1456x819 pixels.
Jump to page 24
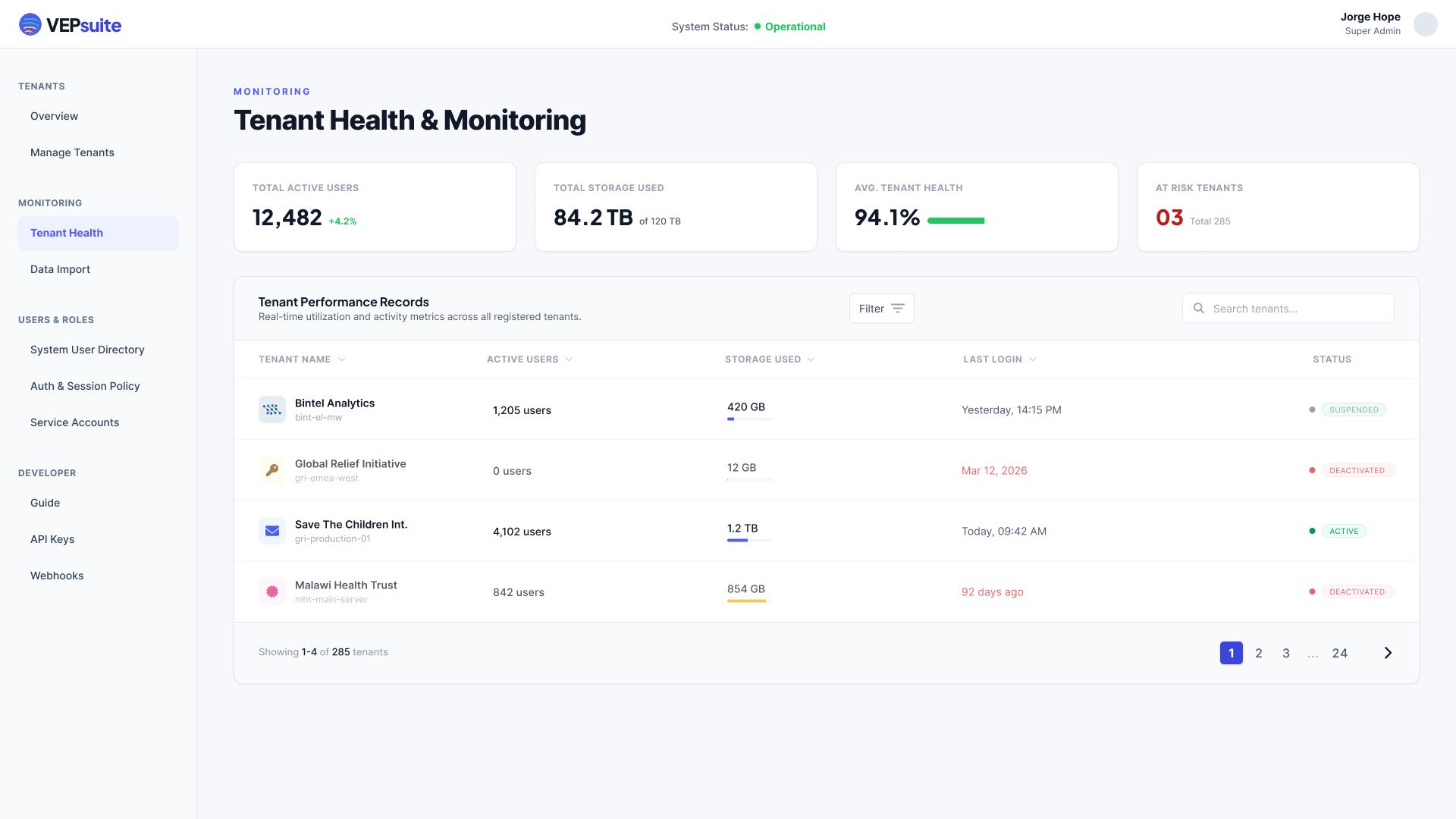coord(1340,653)
